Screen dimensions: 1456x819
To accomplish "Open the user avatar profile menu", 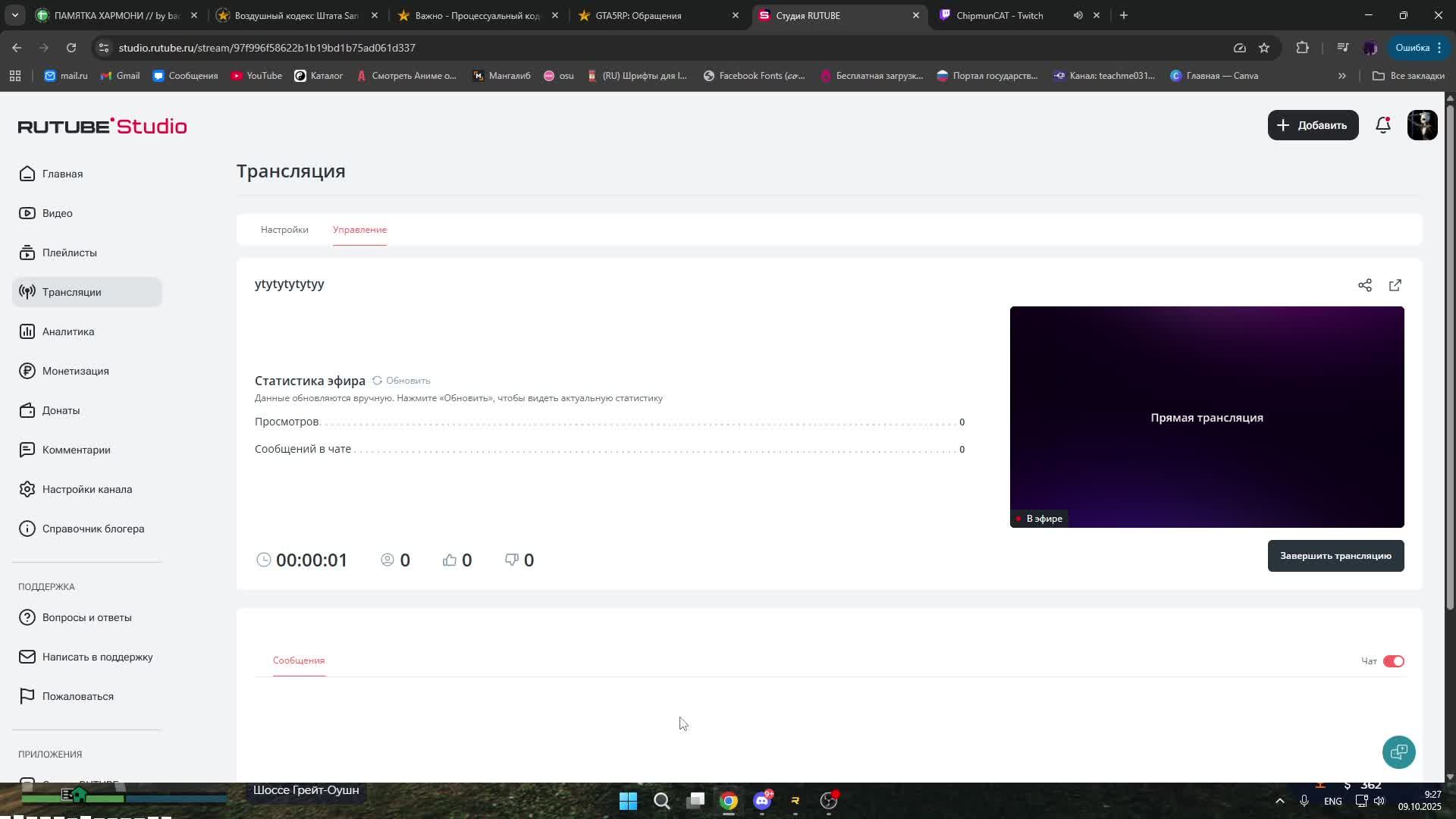I will [1422, 125].
